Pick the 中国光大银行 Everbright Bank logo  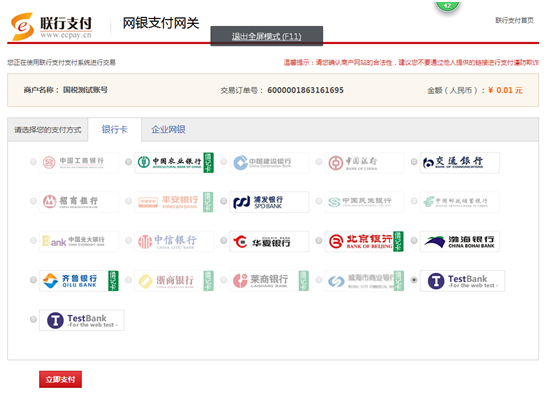click(x=79, y=241)
